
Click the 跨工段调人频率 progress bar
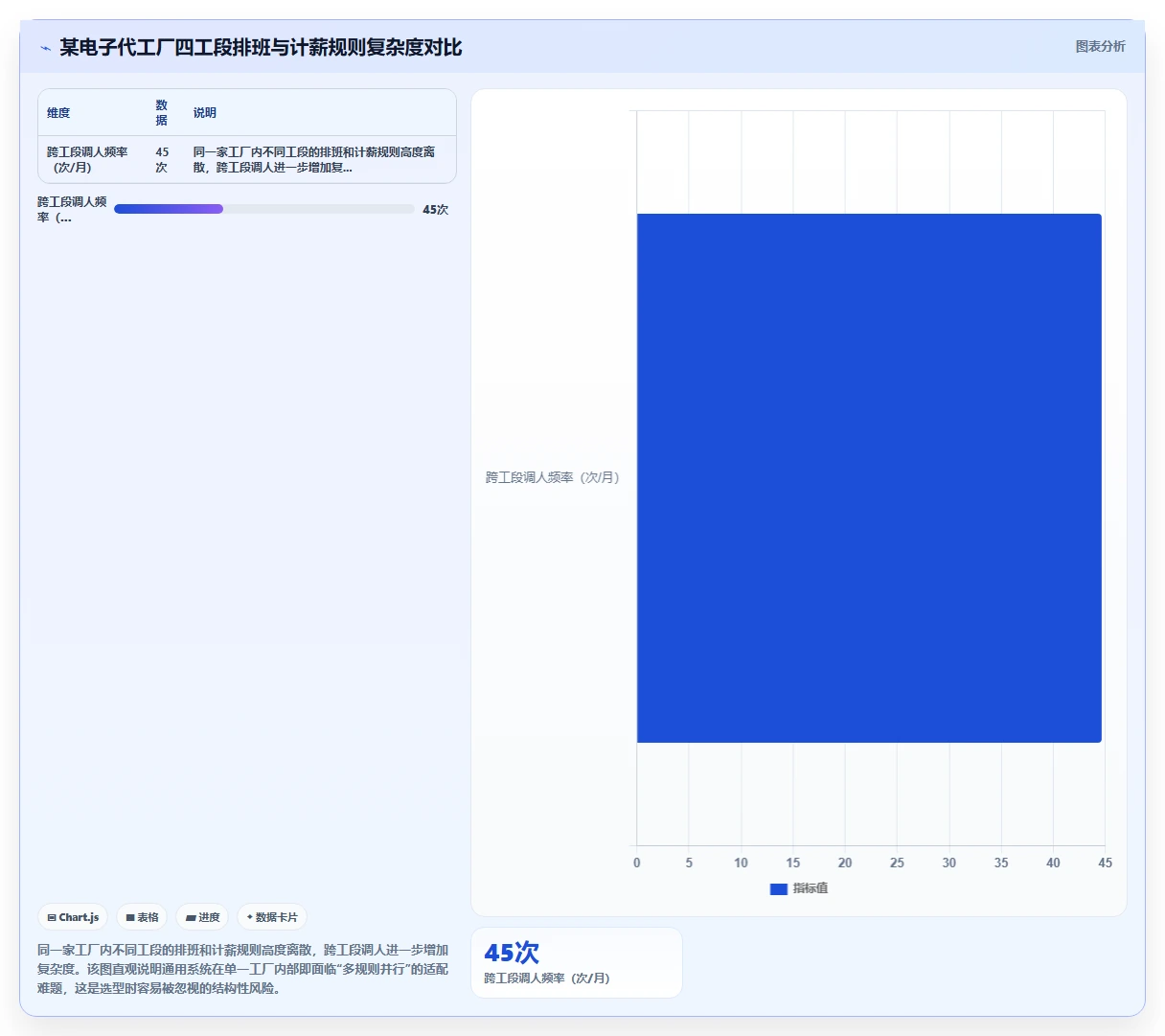click(x=264, y=209)
